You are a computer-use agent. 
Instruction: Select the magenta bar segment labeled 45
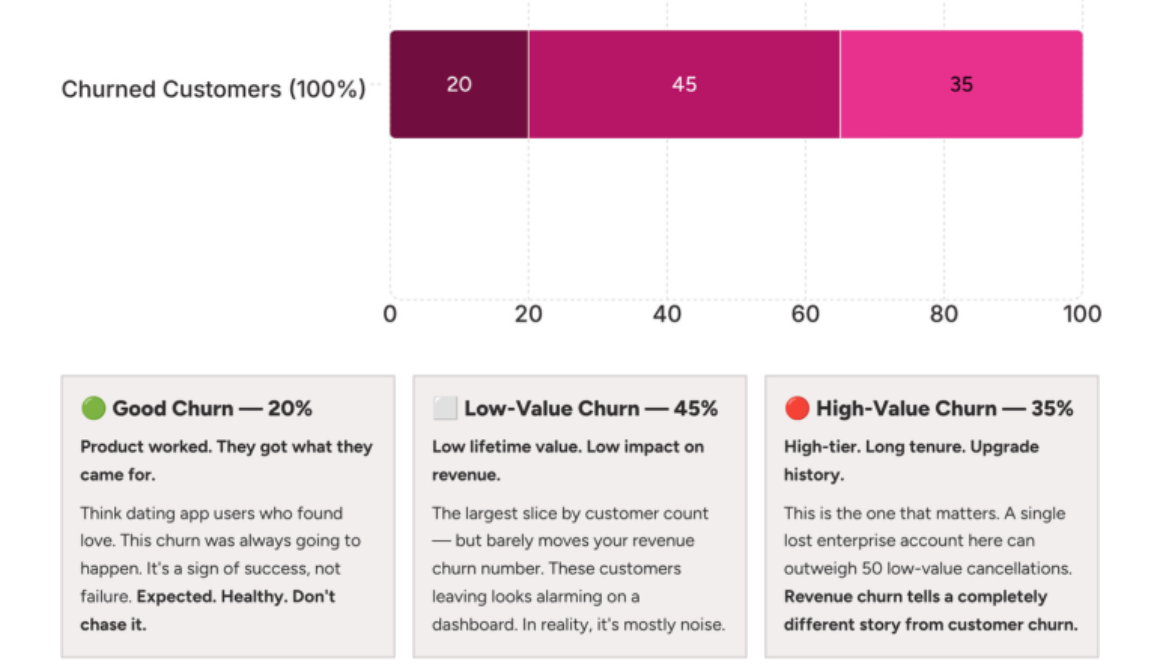click(x=684, y=84)
